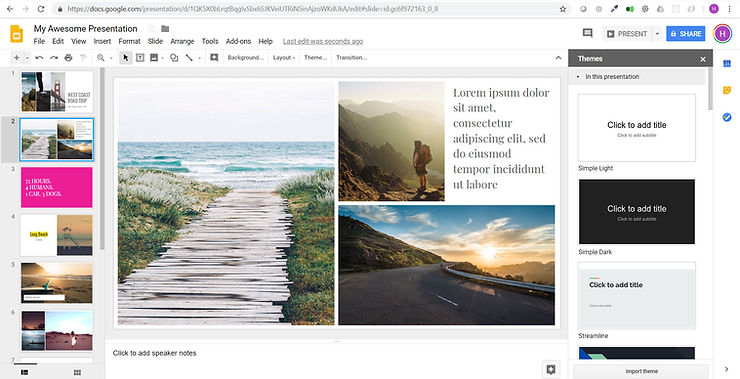Open the Add-ons menu
This screenshot has height=379, width=740.
[238, 42]
